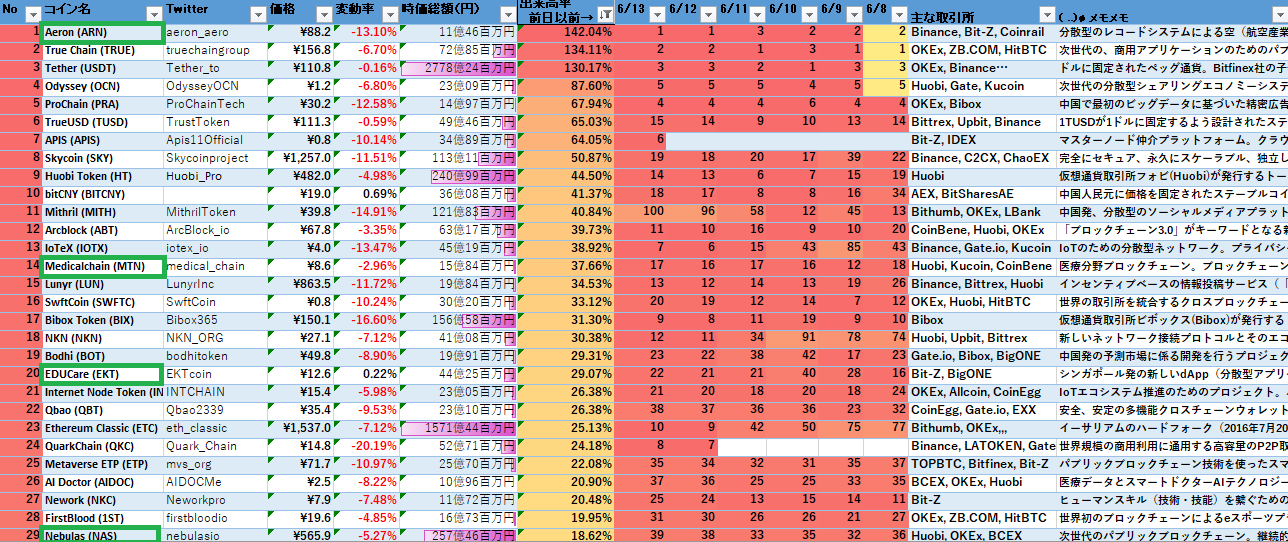Click Skycoin's ¥1,257.0 price cell

coord(301,158)
